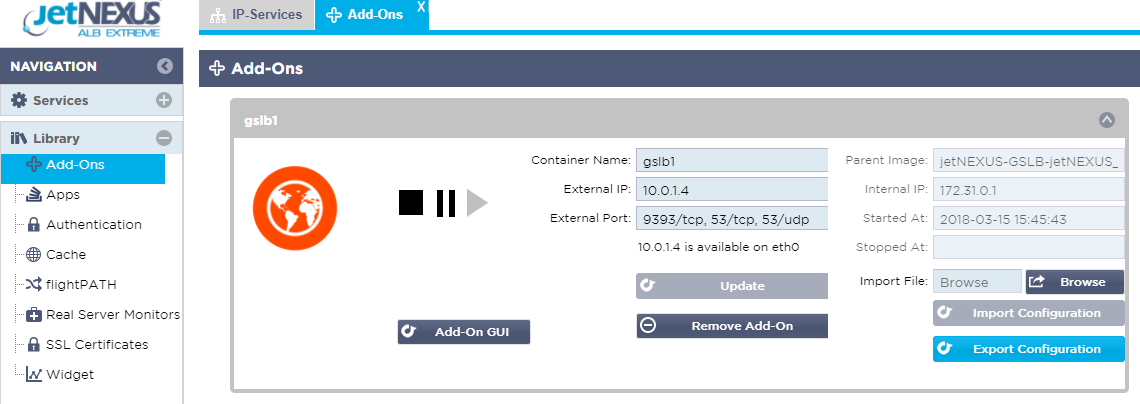Collapse the gslb1 panel with the chevron

[1107, 120]
